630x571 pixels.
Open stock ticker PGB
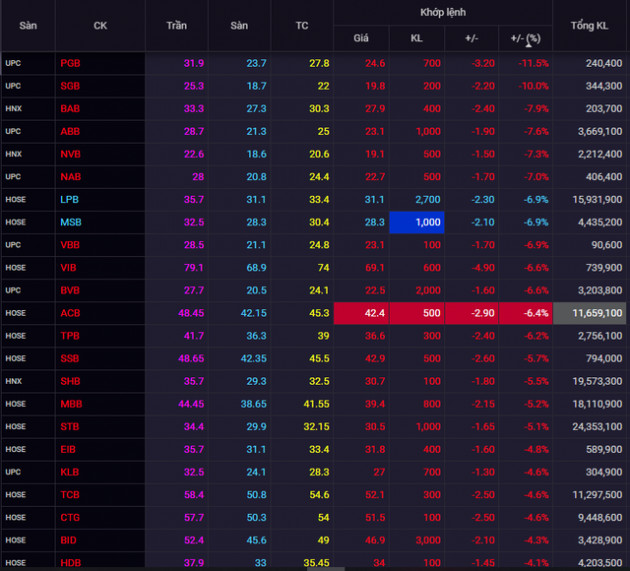(70, 63)
